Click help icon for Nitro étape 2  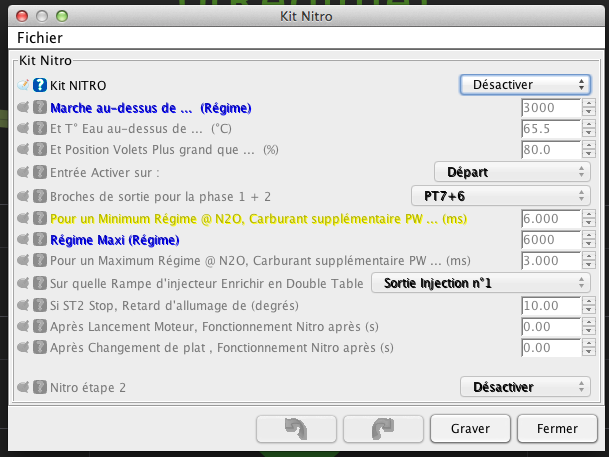pyautogui.click(x=40, y=387)
